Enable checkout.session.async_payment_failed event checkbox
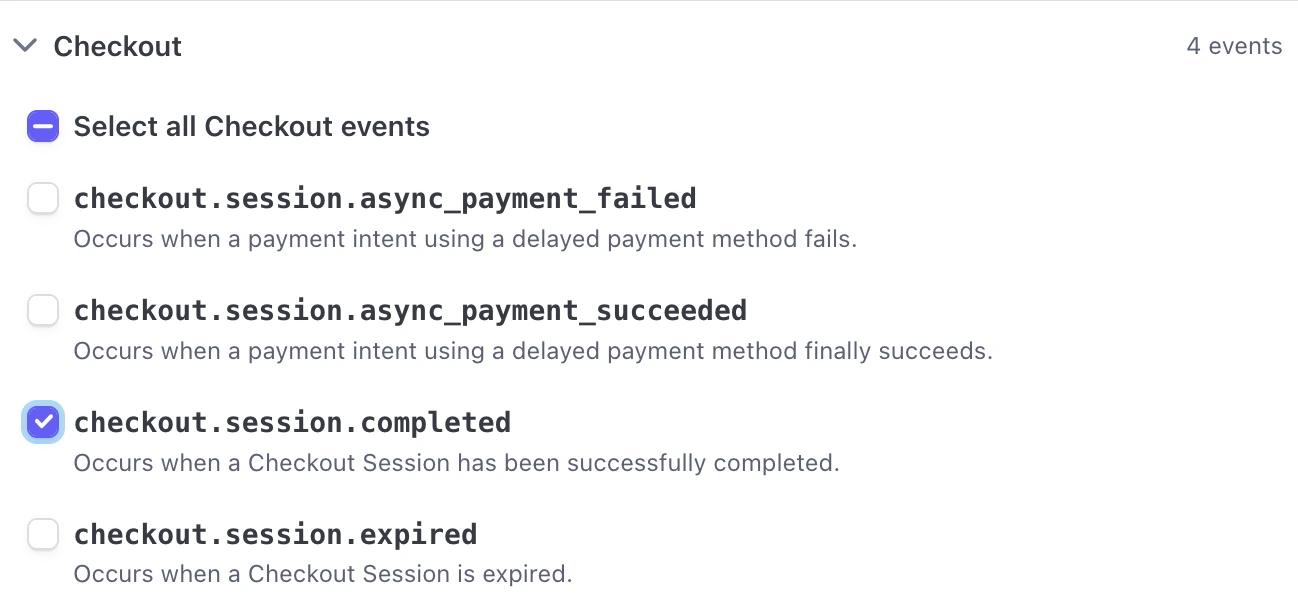1298x606 pixels. coord(43,199)
